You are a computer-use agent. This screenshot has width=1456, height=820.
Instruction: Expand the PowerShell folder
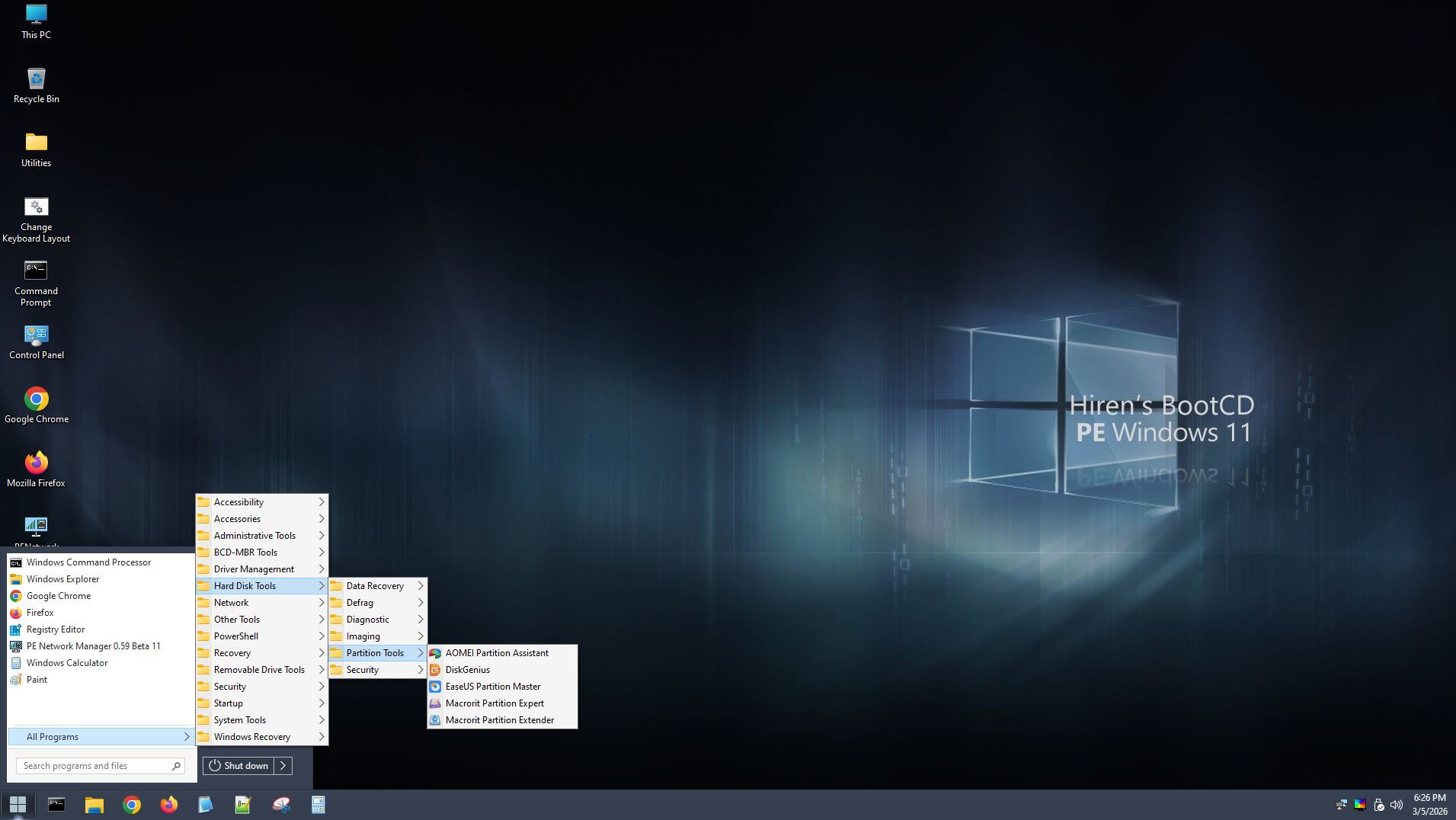pyautogui.click(x=262, y=636)
